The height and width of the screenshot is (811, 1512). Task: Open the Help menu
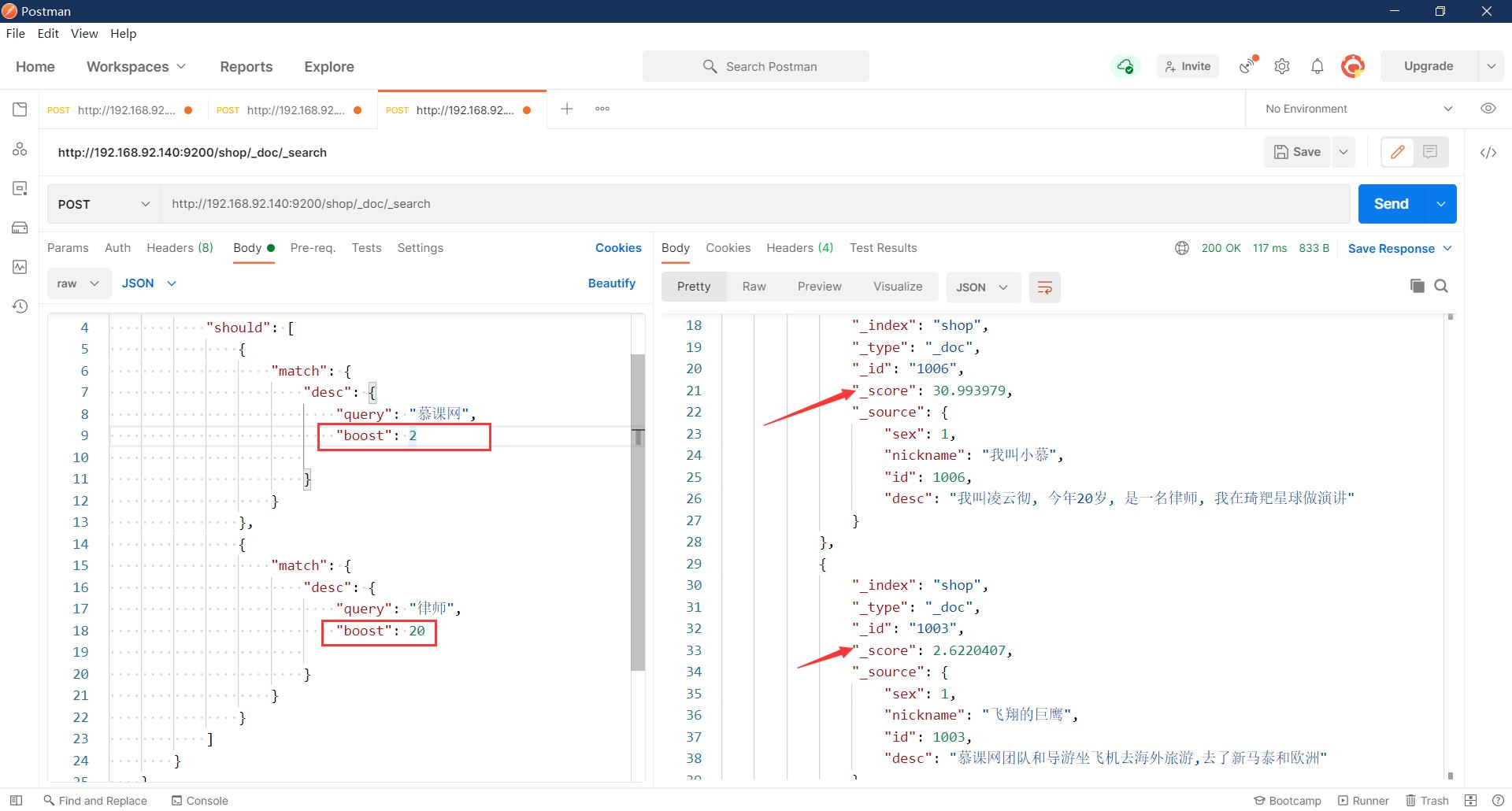tap(124, 33)
